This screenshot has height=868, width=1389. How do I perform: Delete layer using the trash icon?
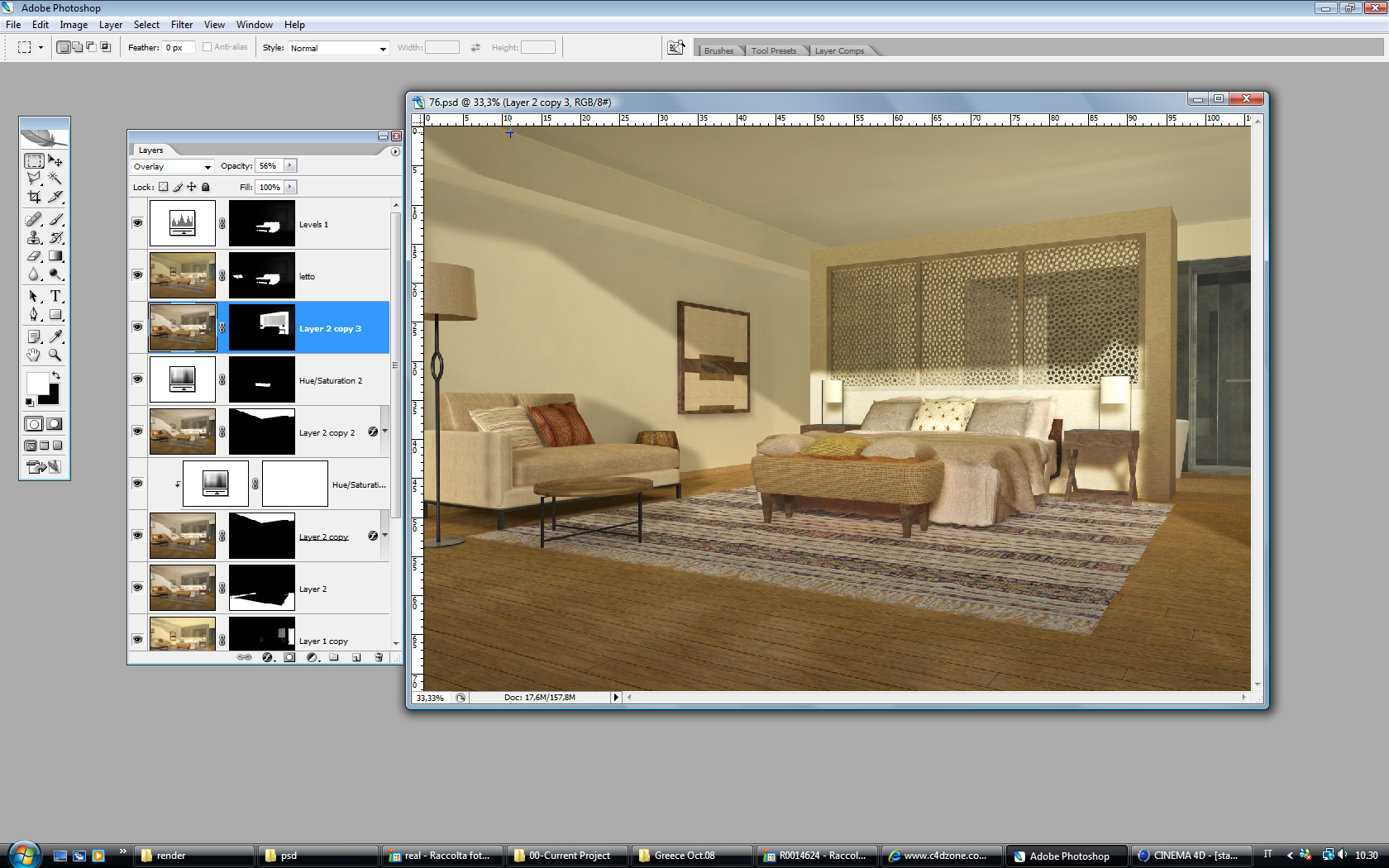click(379, 657)
